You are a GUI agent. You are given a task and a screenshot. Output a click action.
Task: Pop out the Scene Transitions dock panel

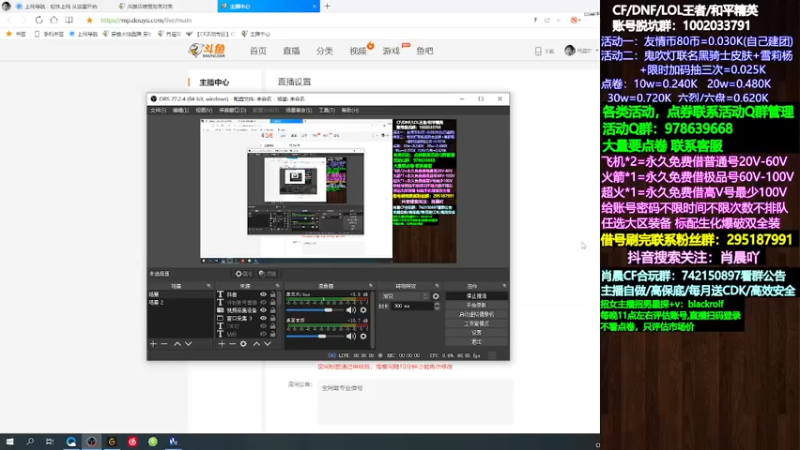[437, 286]
